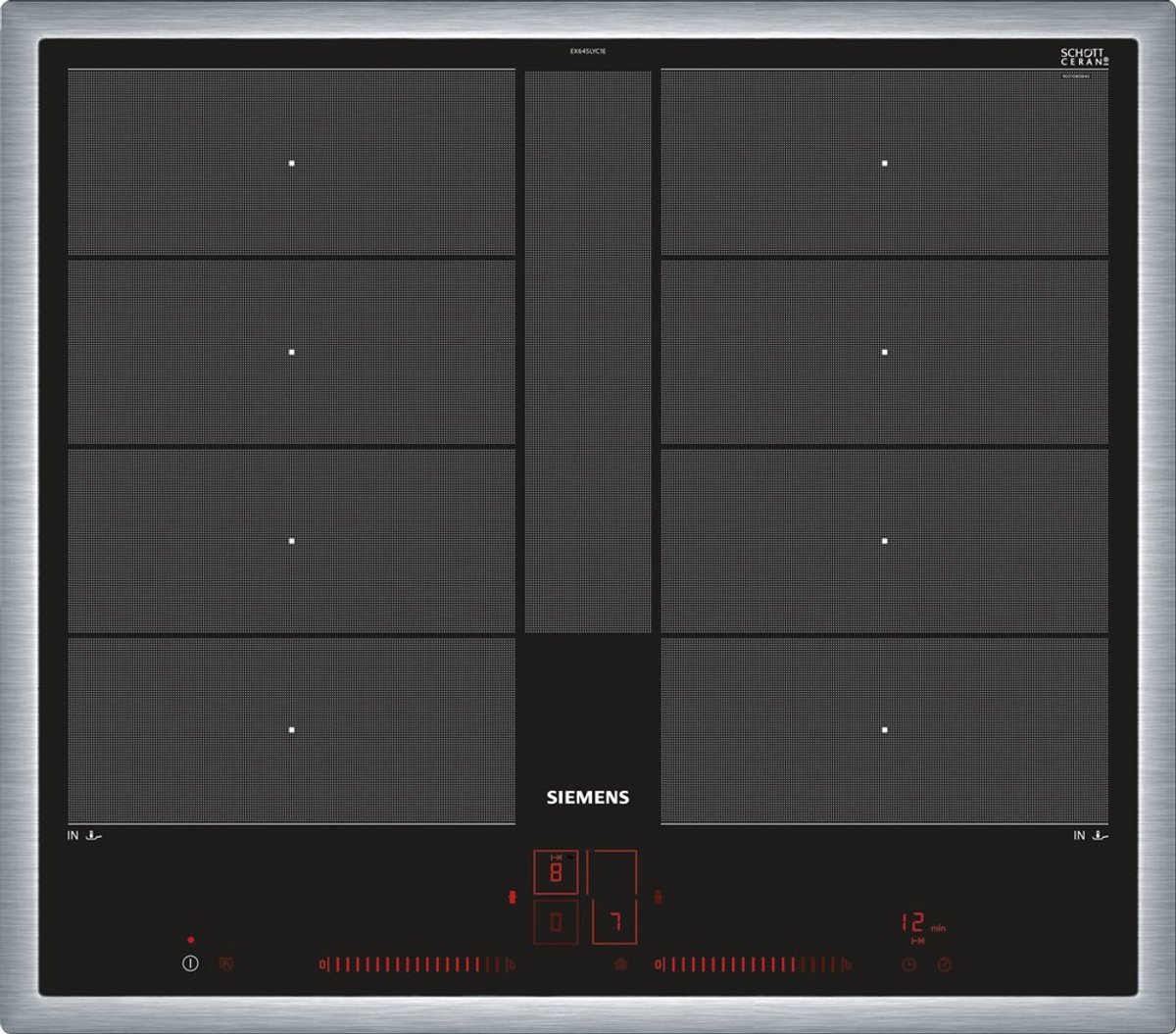
Task: Select the front-left zone showing 0
Action: coord(556,923)
